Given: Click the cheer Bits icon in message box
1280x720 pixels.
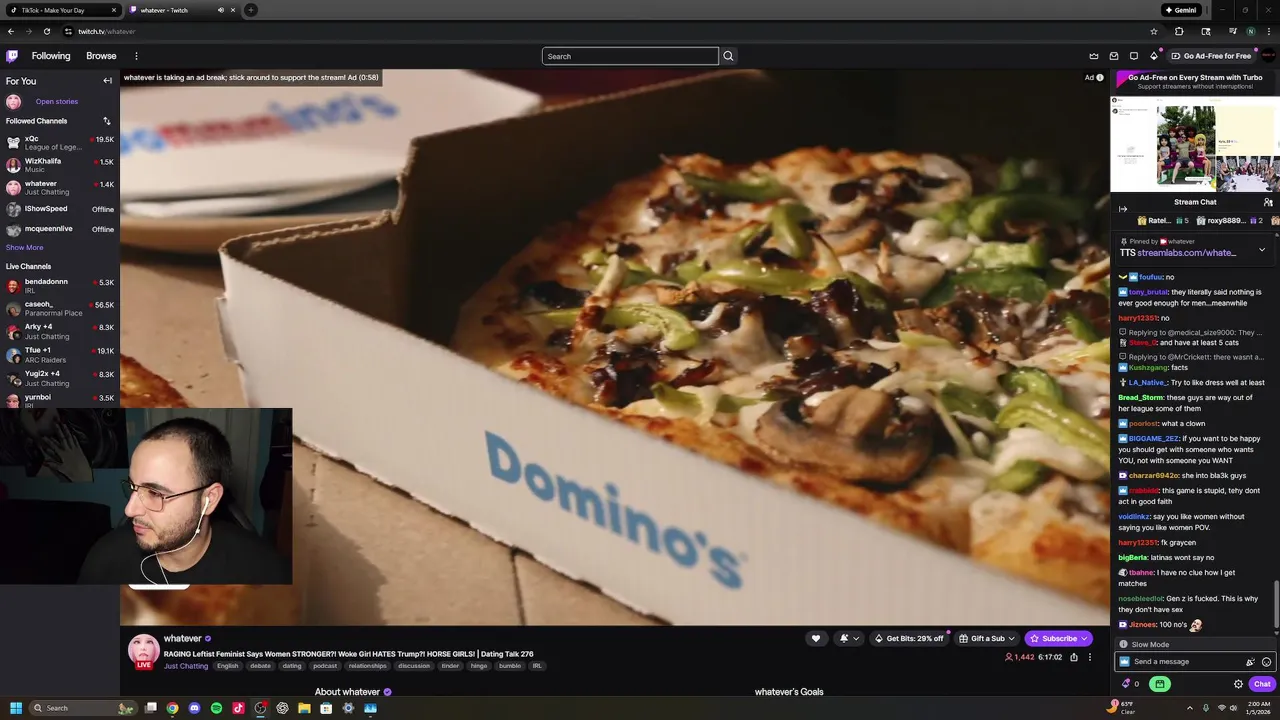Looking at the screenshot, I should point(1250,662).
